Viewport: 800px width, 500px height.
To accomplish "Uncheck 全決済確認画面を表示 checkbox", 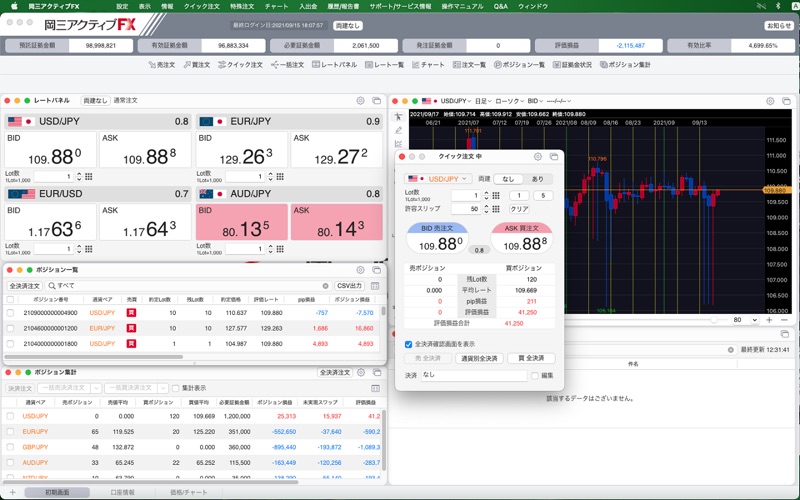I will (x=409, y=344).
